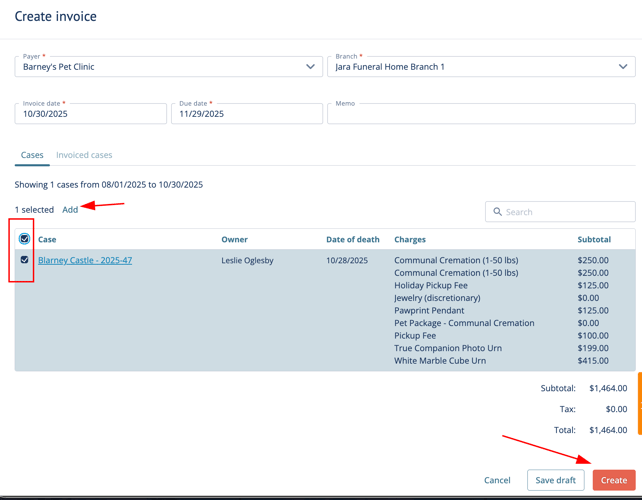Click the empty Memo field

click(481, 114)
